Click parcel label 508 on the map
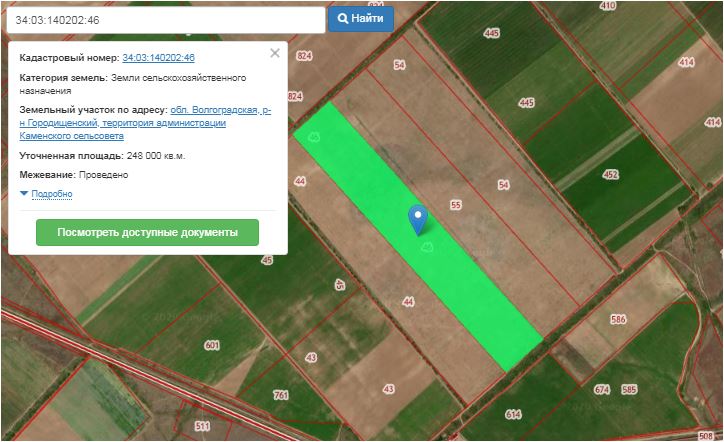Image resolution: width=724 pixels, height=442 pixels. coord(706,436)
